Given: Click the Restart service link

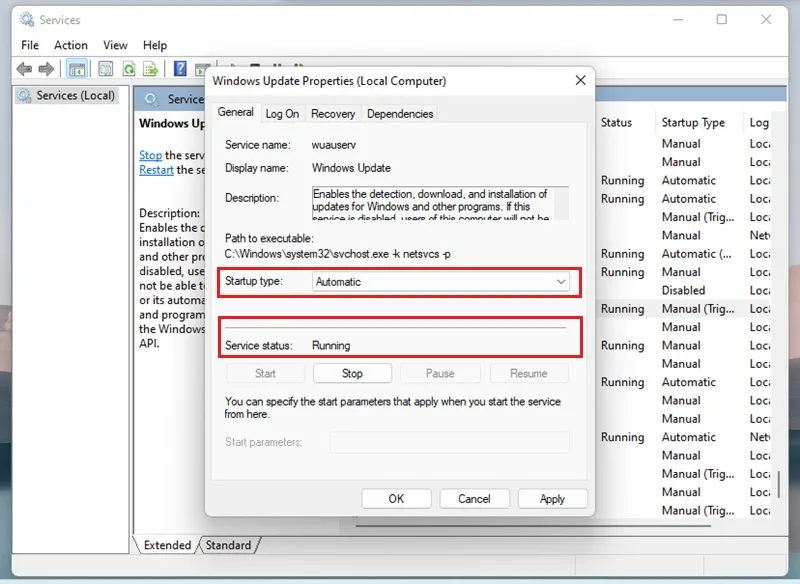Looking at the screenshot, I should click(156, 170).
